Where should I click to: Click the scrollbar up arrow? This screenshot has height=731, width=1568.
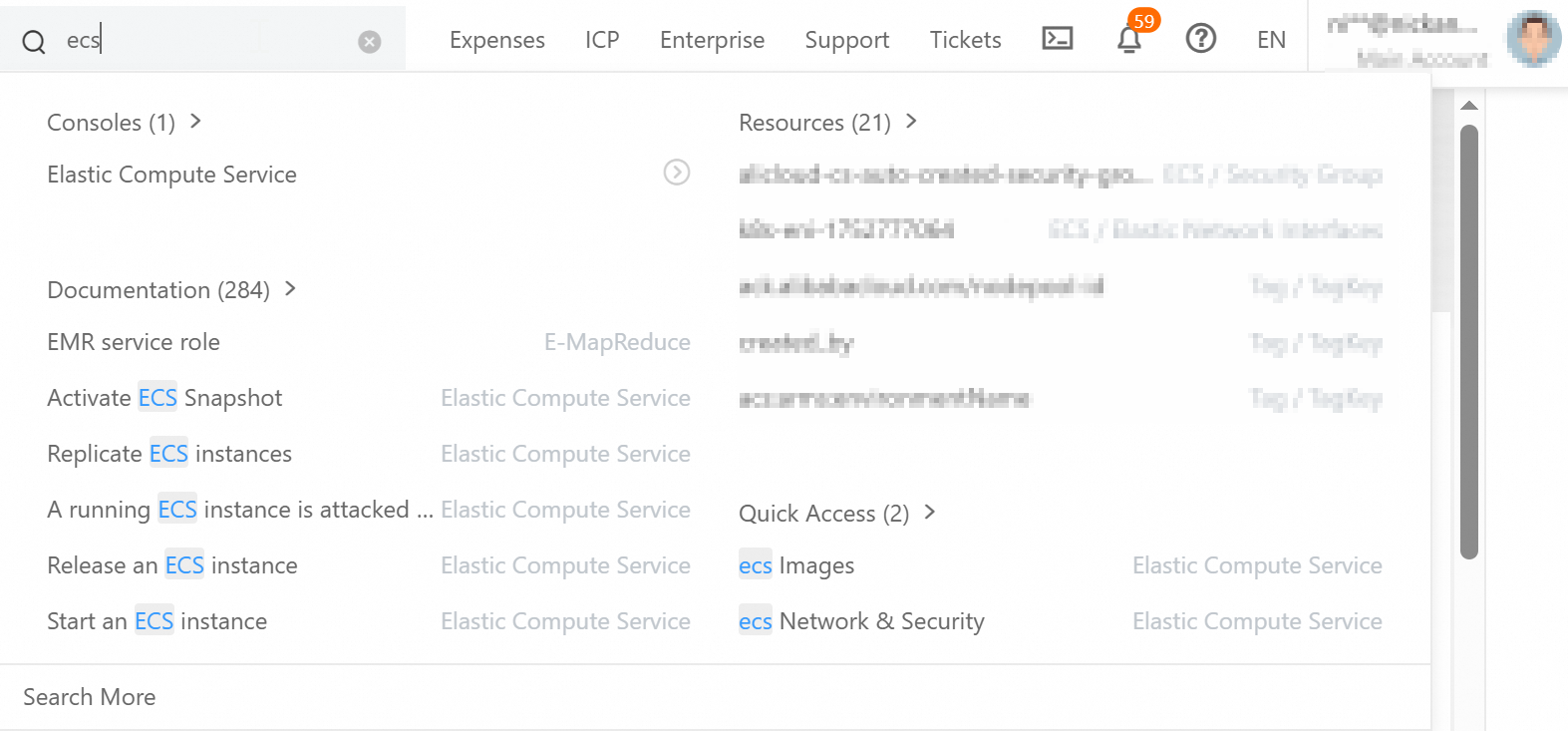pos(1468,106)
